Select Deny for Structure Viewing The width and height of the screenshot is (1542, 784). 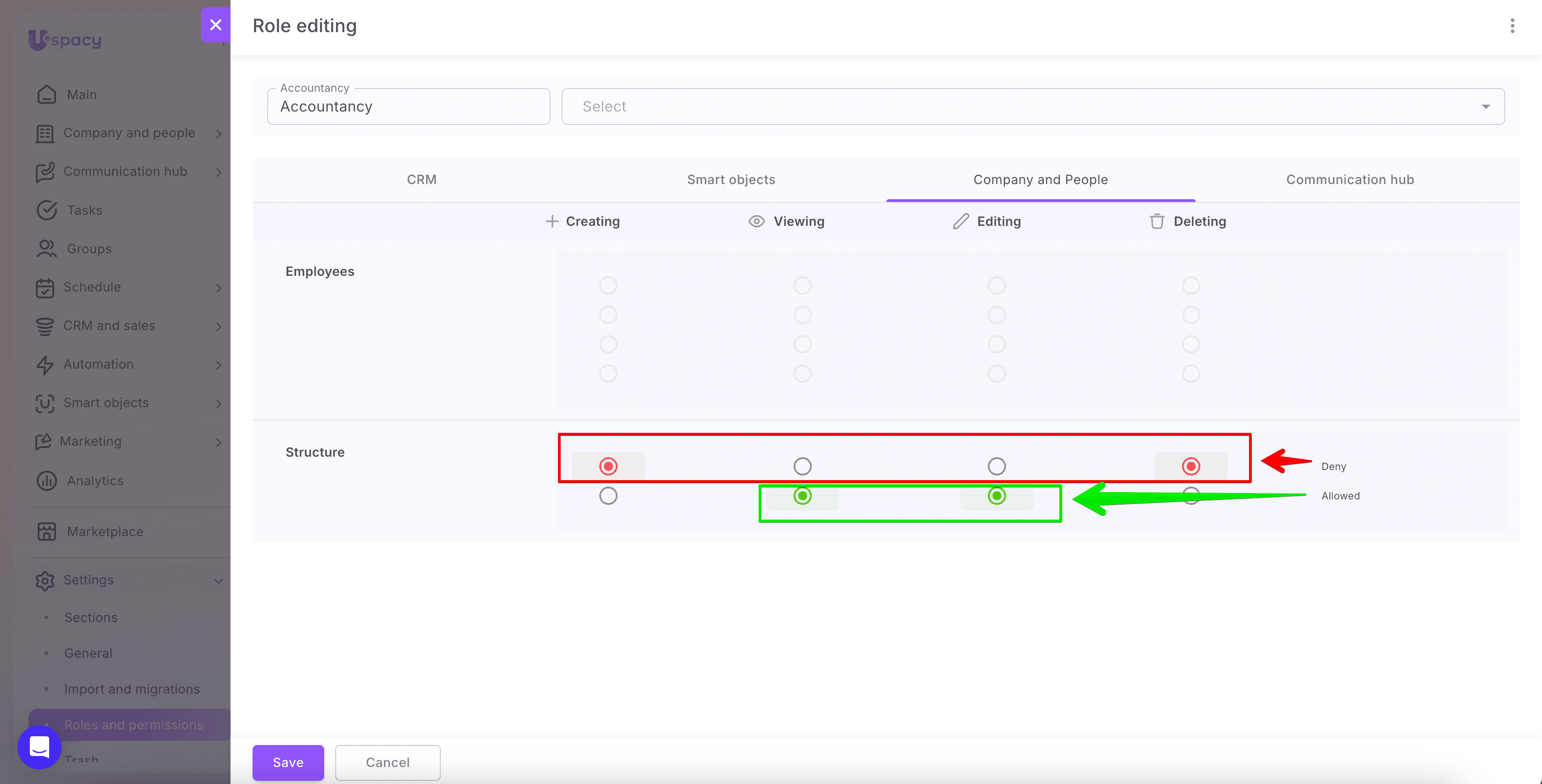pyautogui.click(x=802, y=466)
